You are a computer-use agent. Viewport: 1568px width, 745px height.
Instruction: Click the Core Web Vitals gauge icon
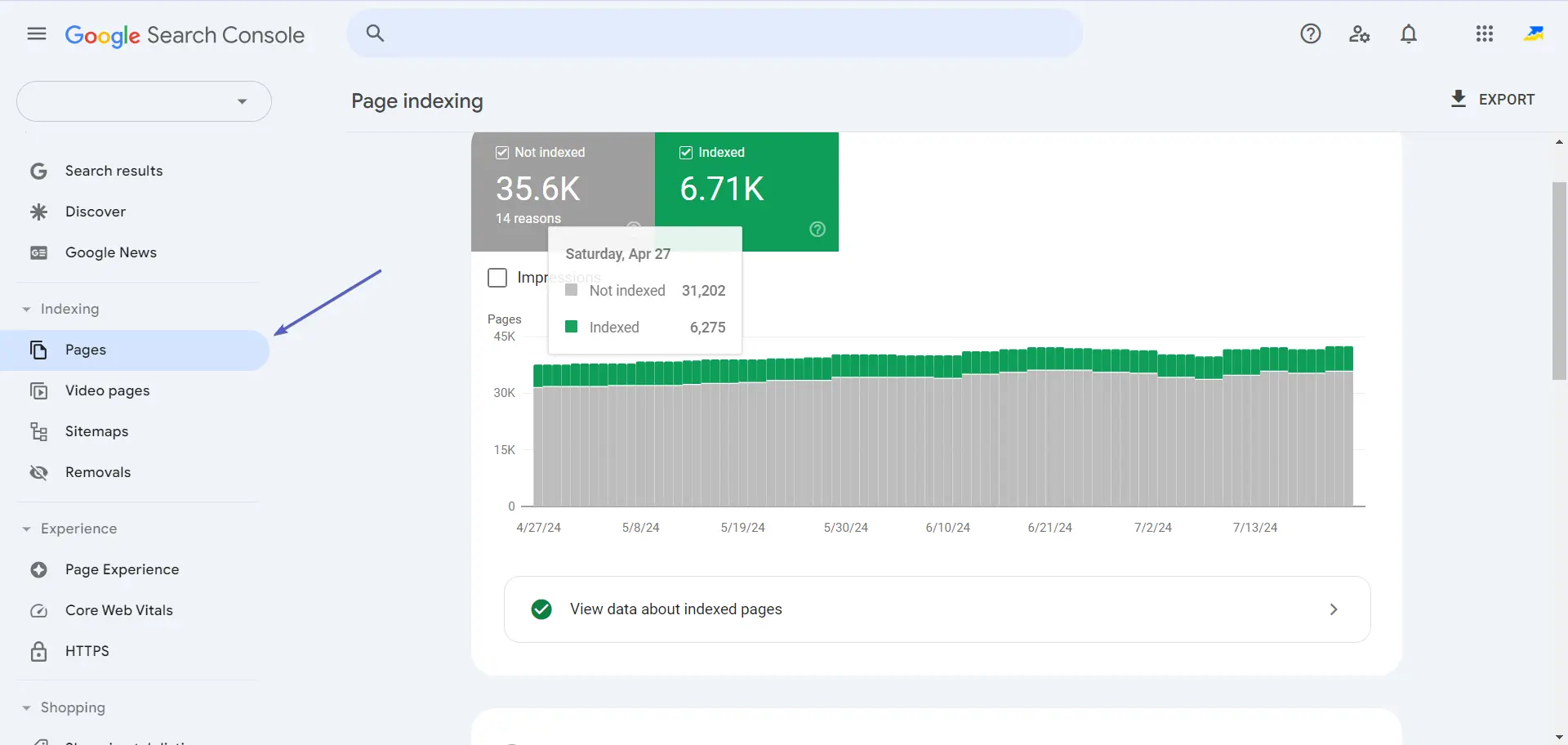pyautogui.click(x=38, y=610)
